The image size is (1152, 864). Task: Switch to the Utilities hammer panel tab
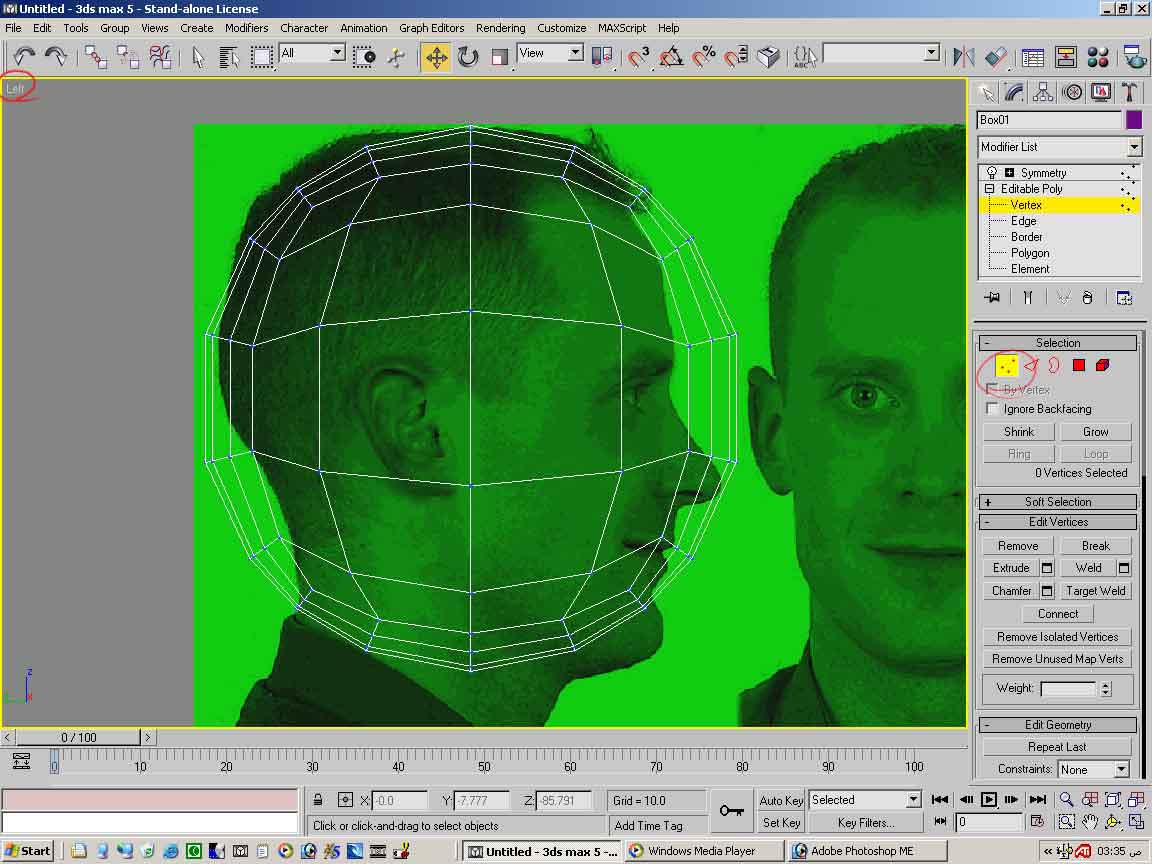click(1130, 93)
